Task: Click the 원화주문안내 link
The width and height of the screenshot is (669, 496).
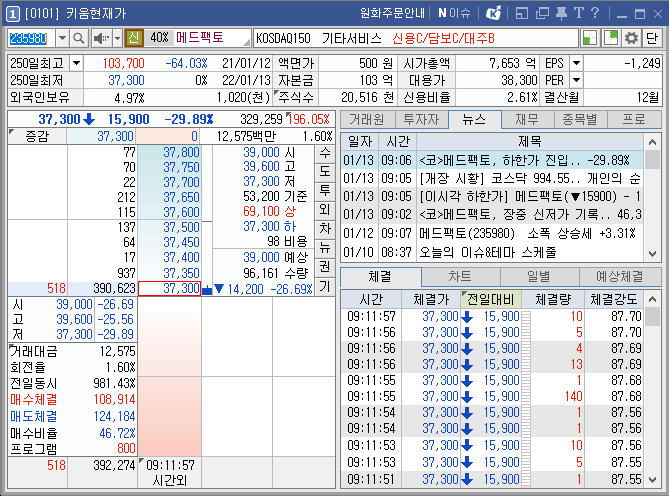Action: click(x=393, y=13)
